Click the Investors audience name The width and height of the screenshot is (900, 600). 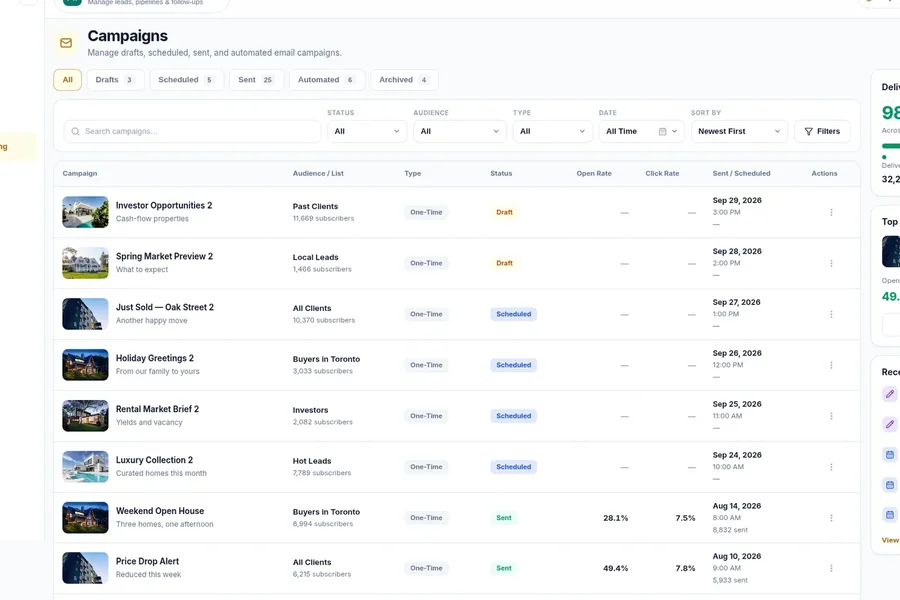pyautogui.click(x=311, y=411)
